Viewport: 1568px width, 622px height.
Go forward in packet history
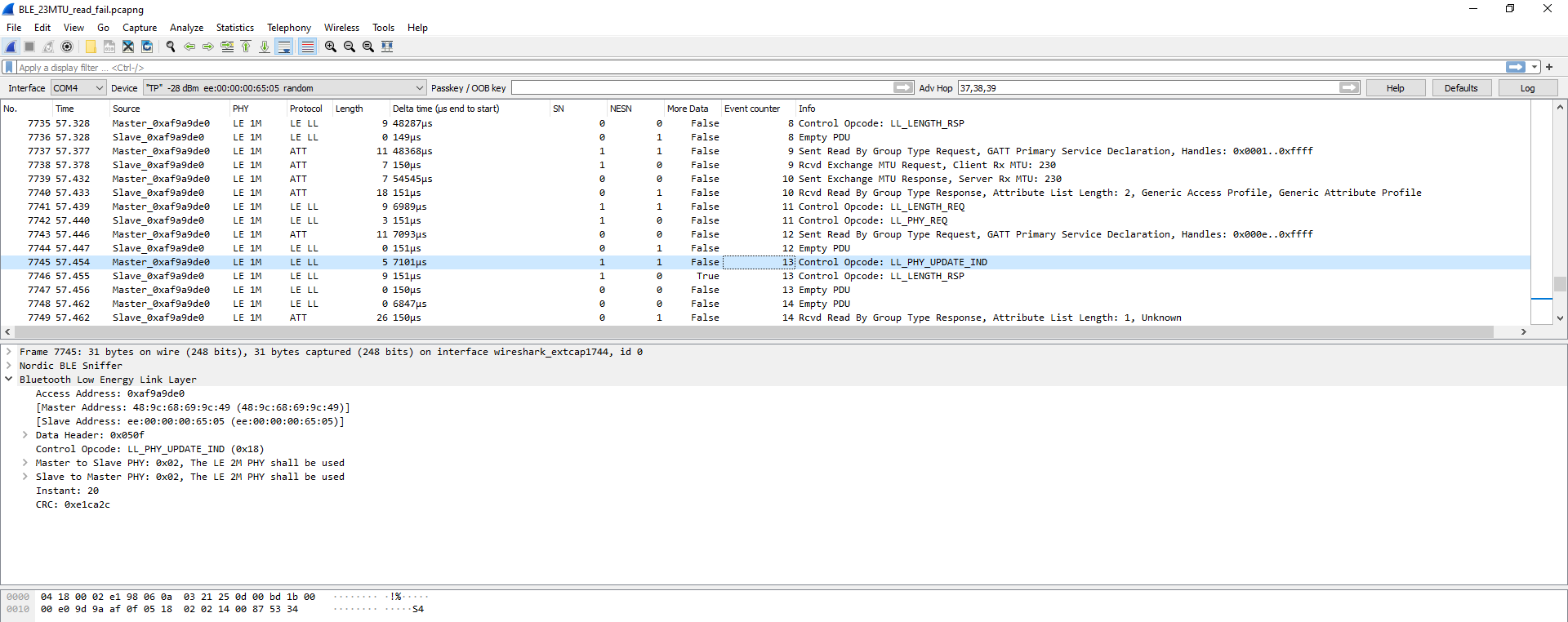(x=208, y=47)
